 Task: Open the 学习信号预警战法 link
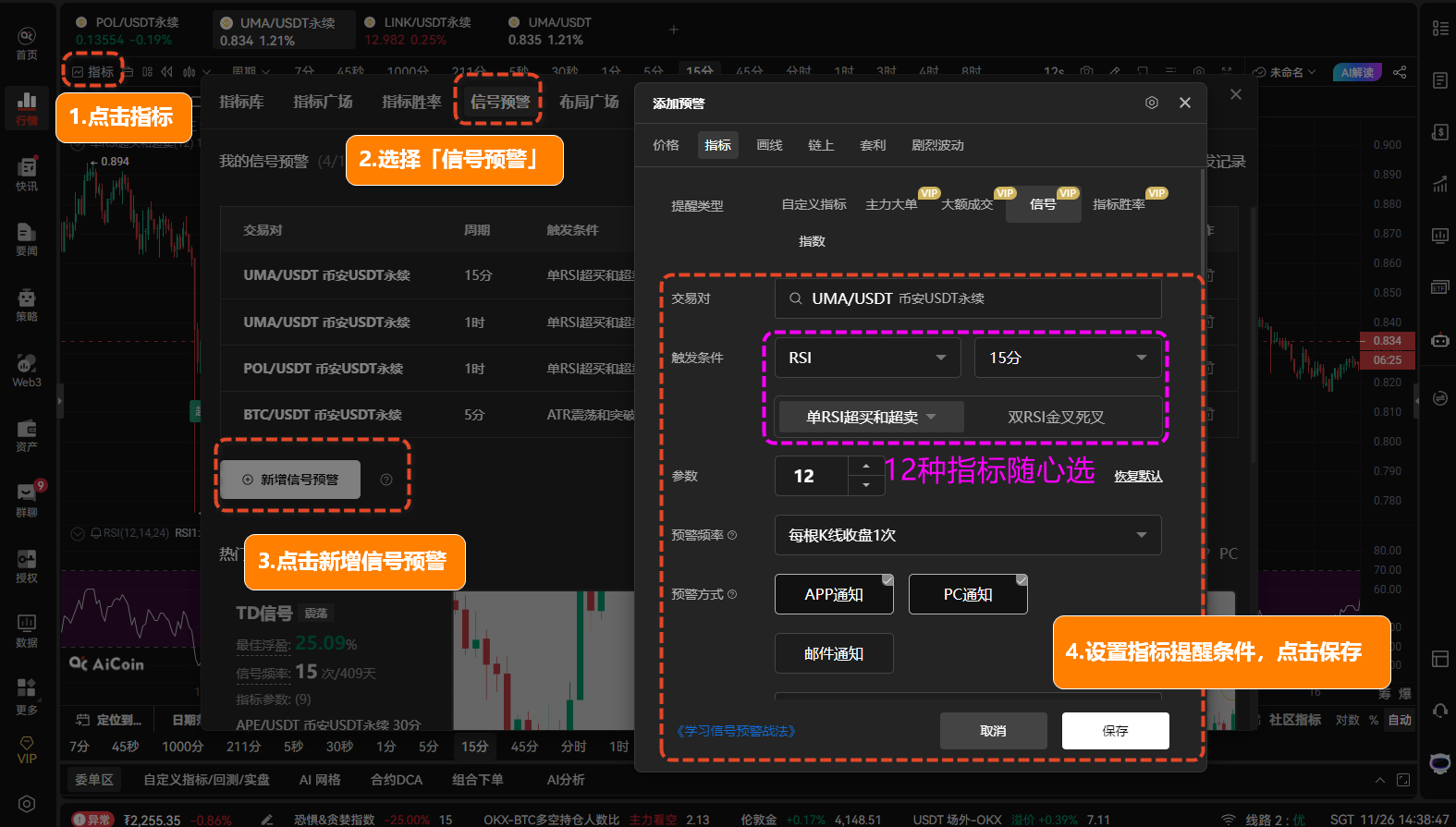click(736, 731)
